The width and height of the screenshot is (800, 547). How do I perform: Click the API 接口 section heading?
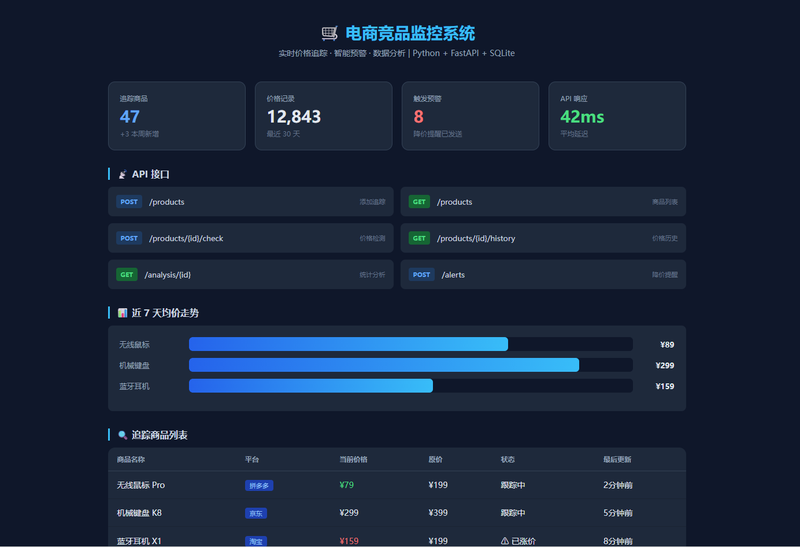[151, 175]
